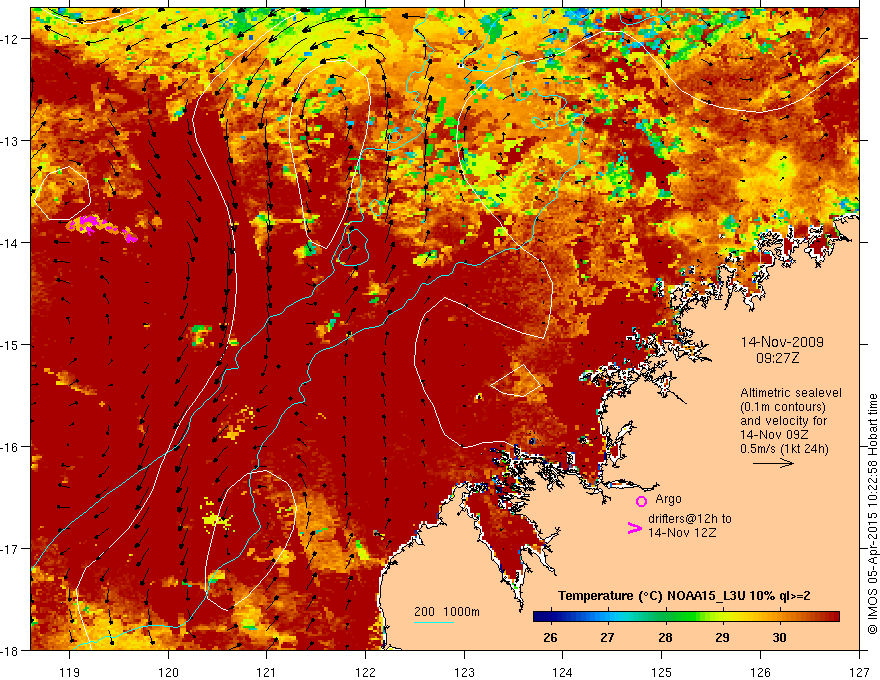Click the IMOS copyright timestamp vertical text
Viewport: 880px width, 680px height.
tap(873, 514)
